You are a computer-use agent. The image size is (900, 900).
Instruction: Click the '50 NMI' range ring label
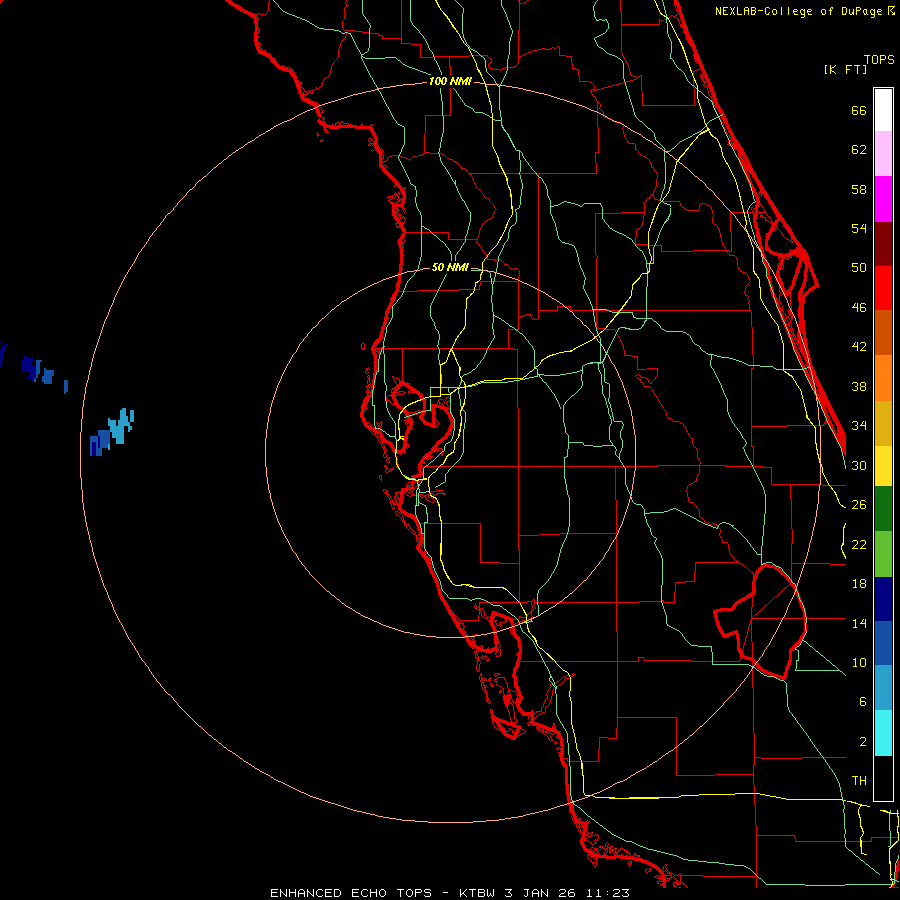[450, 267]
